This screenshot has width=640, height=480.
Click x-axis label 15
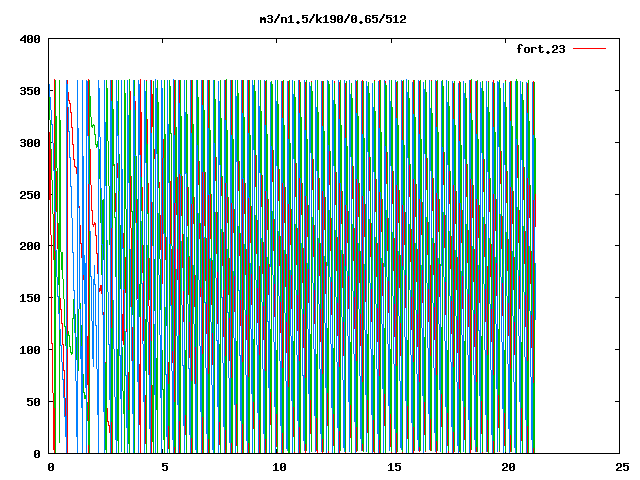pyautogui.click(x=393, y=467)
